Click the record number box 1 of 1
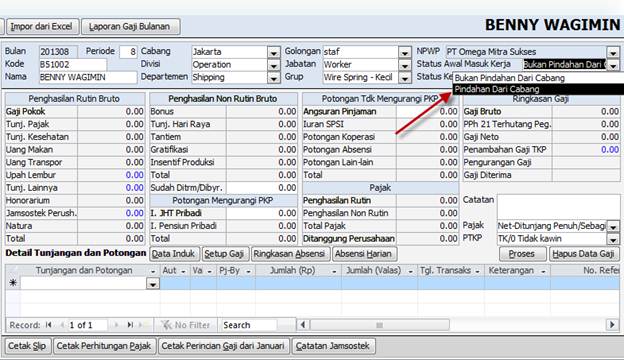624x360 pixels. click(87, 325)
